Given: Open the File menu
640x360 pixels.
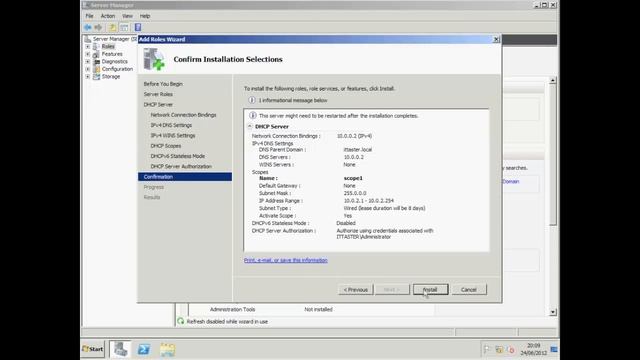Looking at the screenshot, I should pyautogui.click(x=89, y=16).
